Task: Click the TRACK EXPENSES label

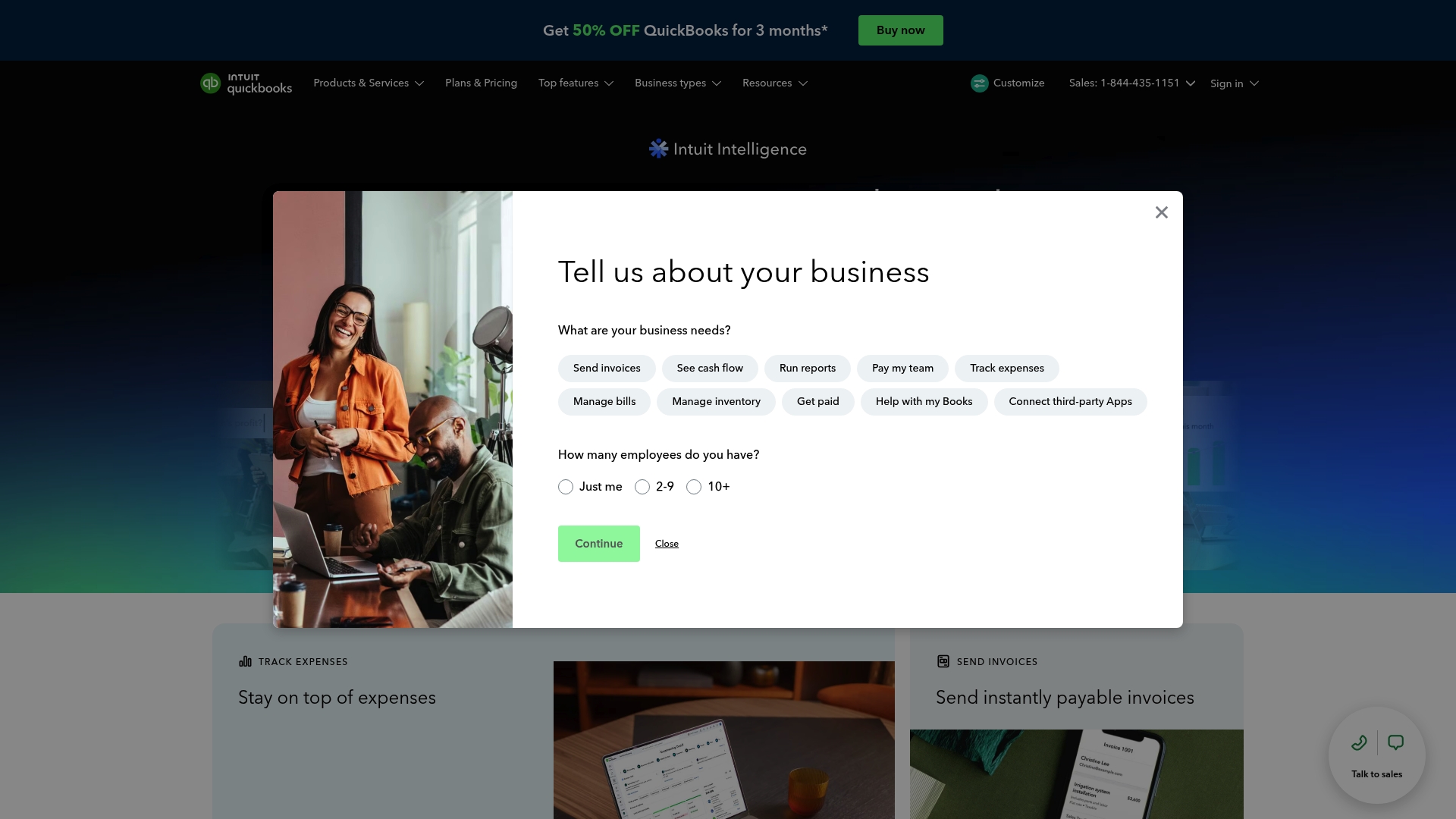Action: 303,662
